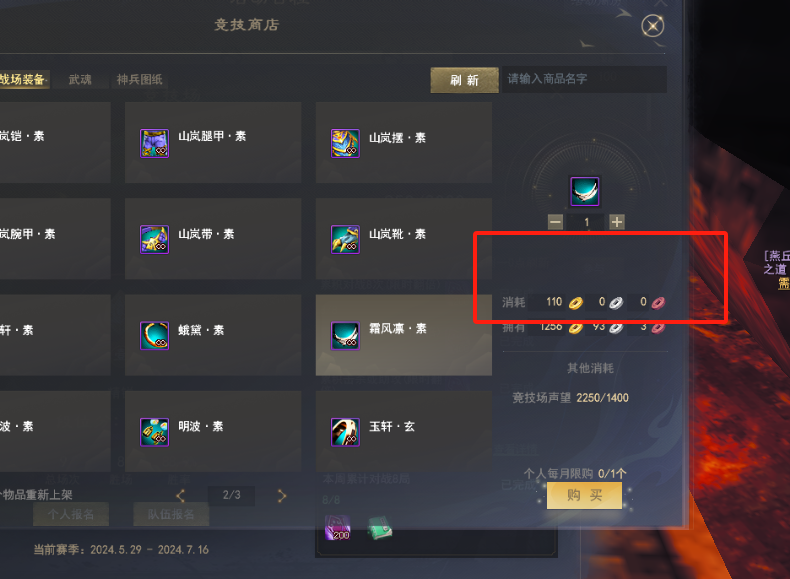This screenshot has height=579, width=790.
Task: Click the 刷新 refresh button
Action: click(x=465, y=80)
